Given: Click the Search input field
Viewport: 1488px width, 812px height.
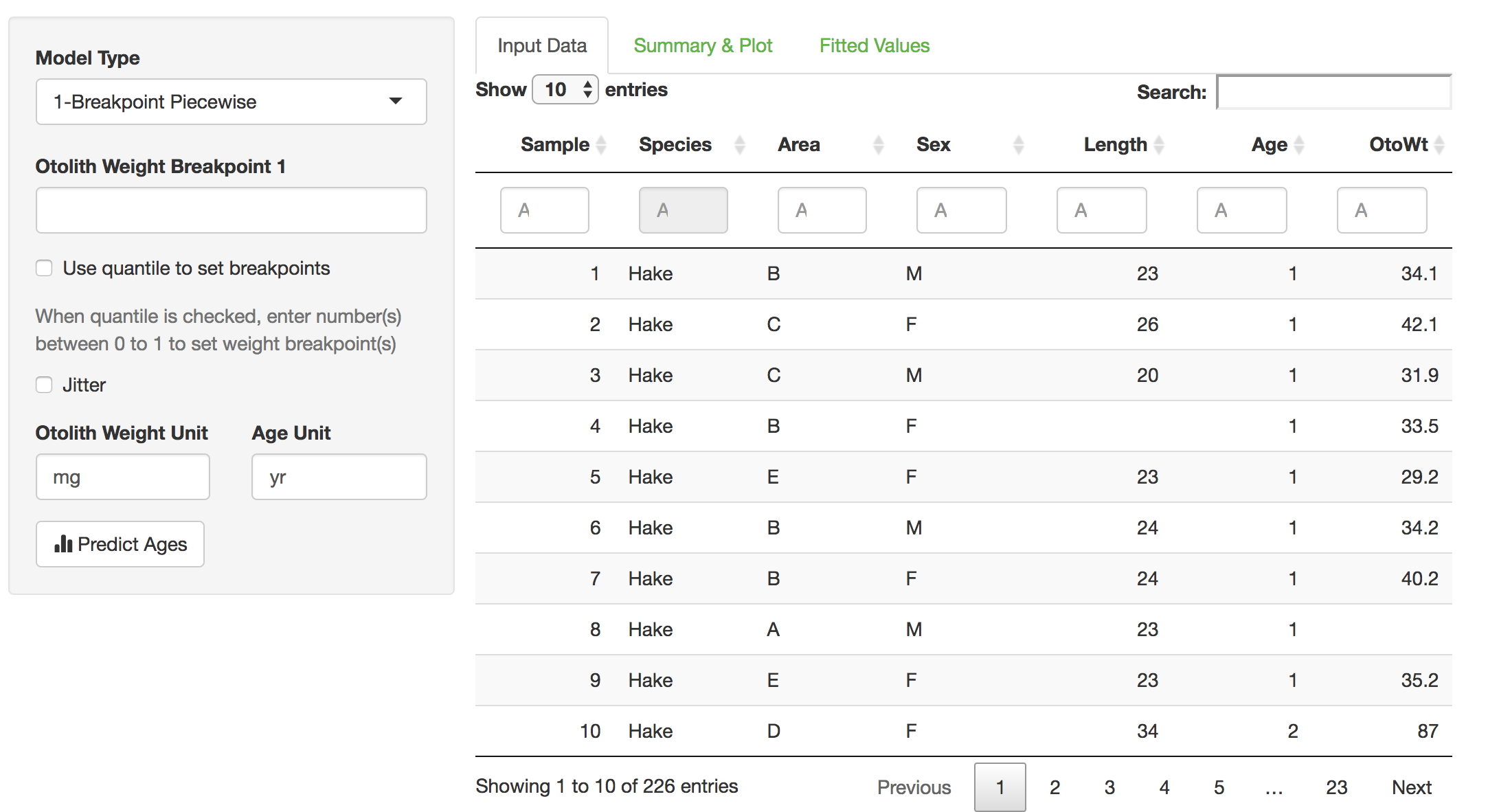Looking at the screenshot, I should 1333,92.
